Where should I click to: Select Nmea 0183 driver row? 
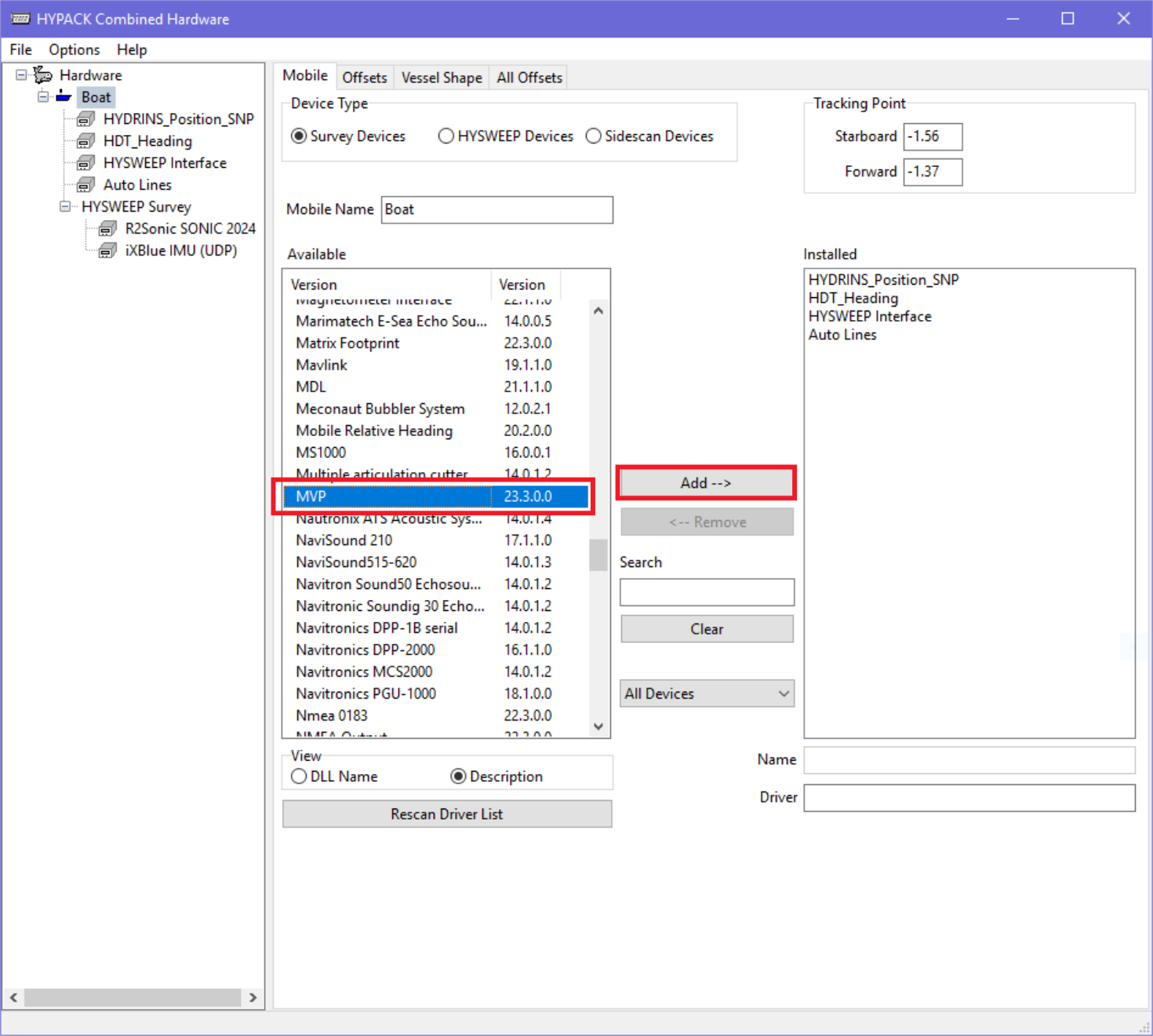coord(436,716)
